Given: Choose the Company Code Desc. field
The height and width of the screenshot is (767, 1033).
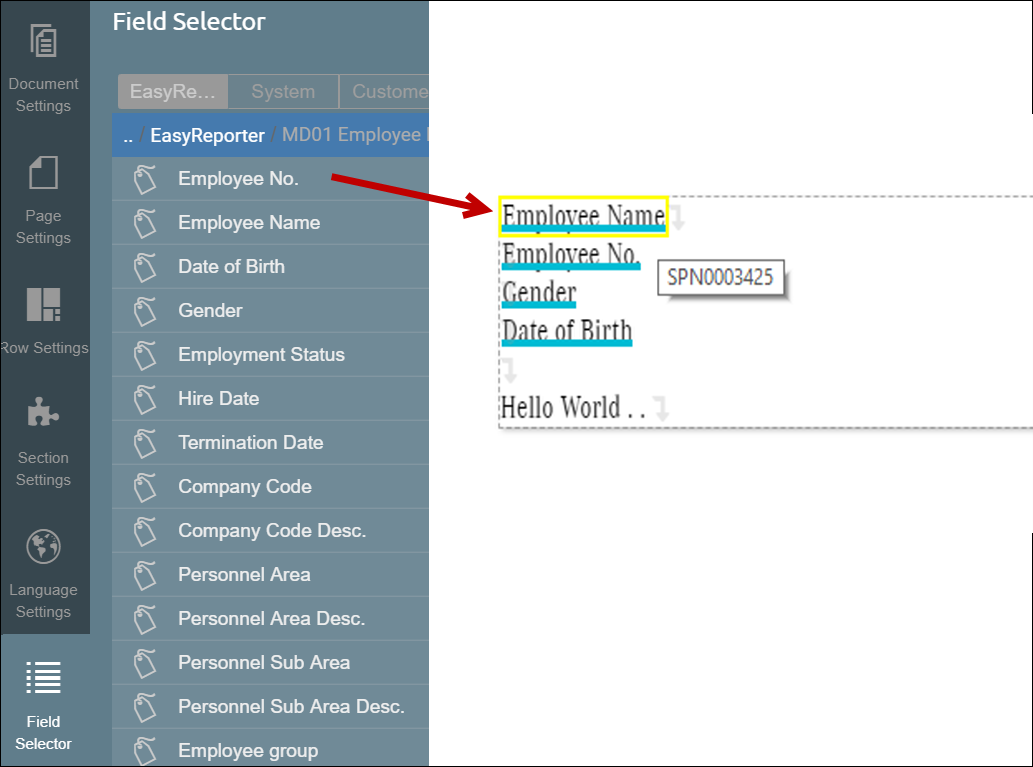Looking at the screenshot, I should (272, 531).
